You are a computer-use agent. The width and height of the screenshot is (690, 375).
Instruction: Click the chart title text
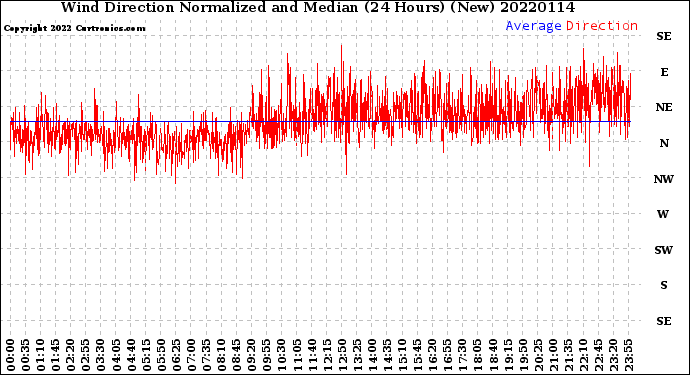318,8
